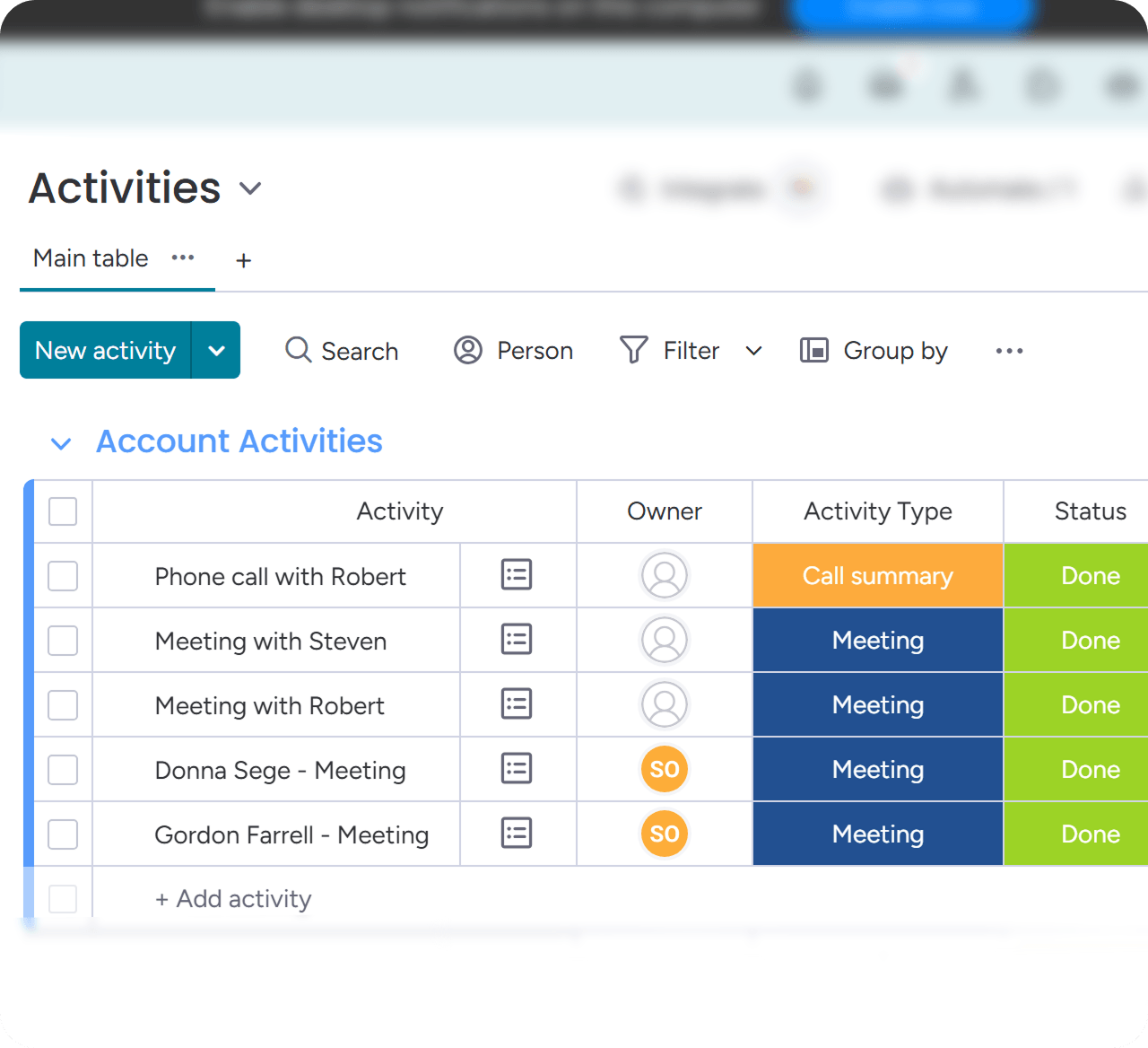The height and width of the screenshot is (1048, 1148).
Task: Check the Gordon Farrell - Meeting row
Action: pyautogui.click(x=63, y=834)
